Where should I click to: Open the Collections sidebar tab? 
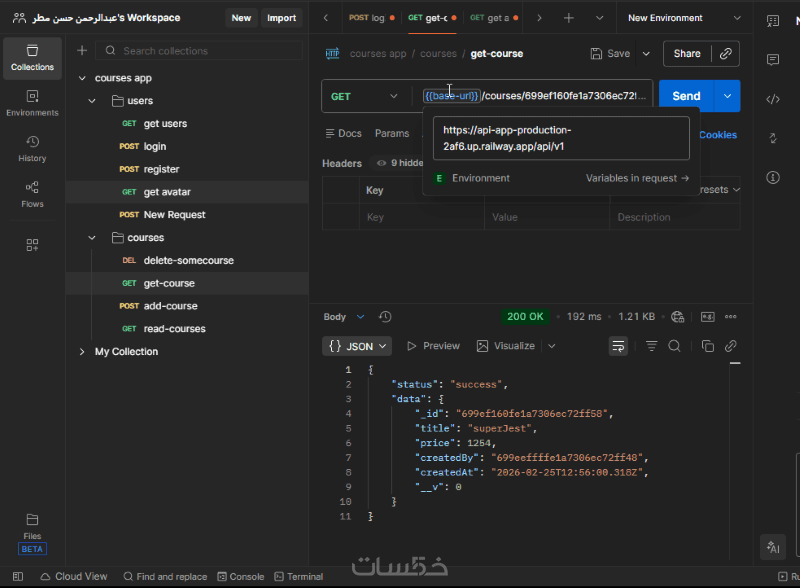click(32, 58)
